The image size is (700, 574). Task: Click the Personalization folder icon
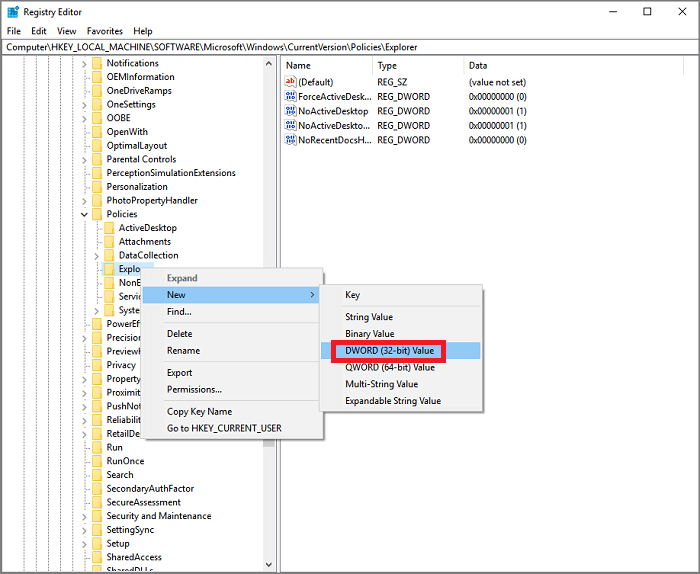pos(97,187)
